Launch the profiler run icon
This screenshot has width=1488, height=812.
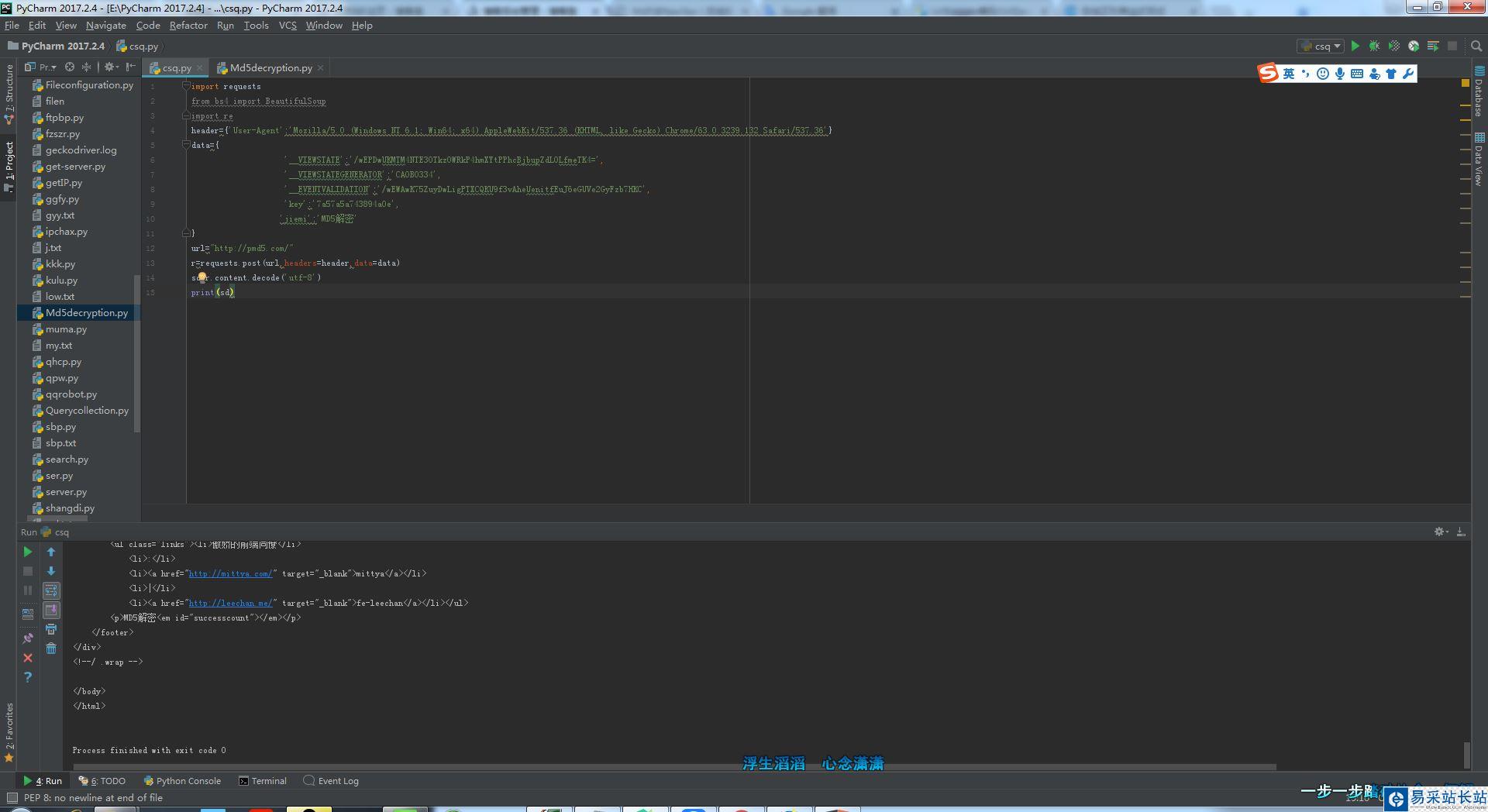(1414, 46)
